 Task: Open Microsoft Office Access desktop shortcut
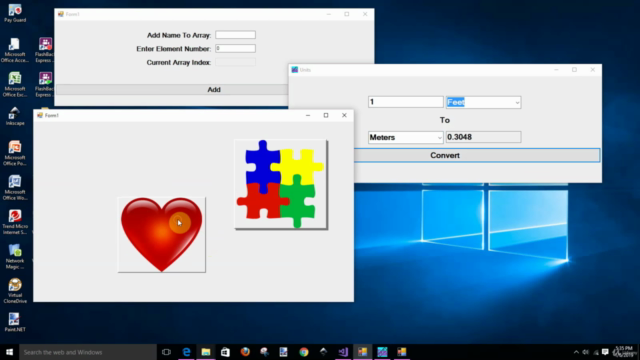coord(15,50)
